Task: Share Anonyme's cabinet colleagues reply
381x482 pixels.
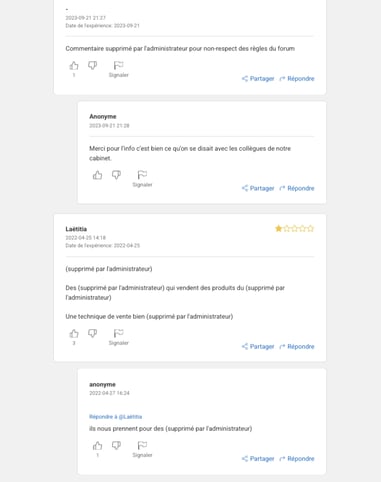Action: point(258,188)
